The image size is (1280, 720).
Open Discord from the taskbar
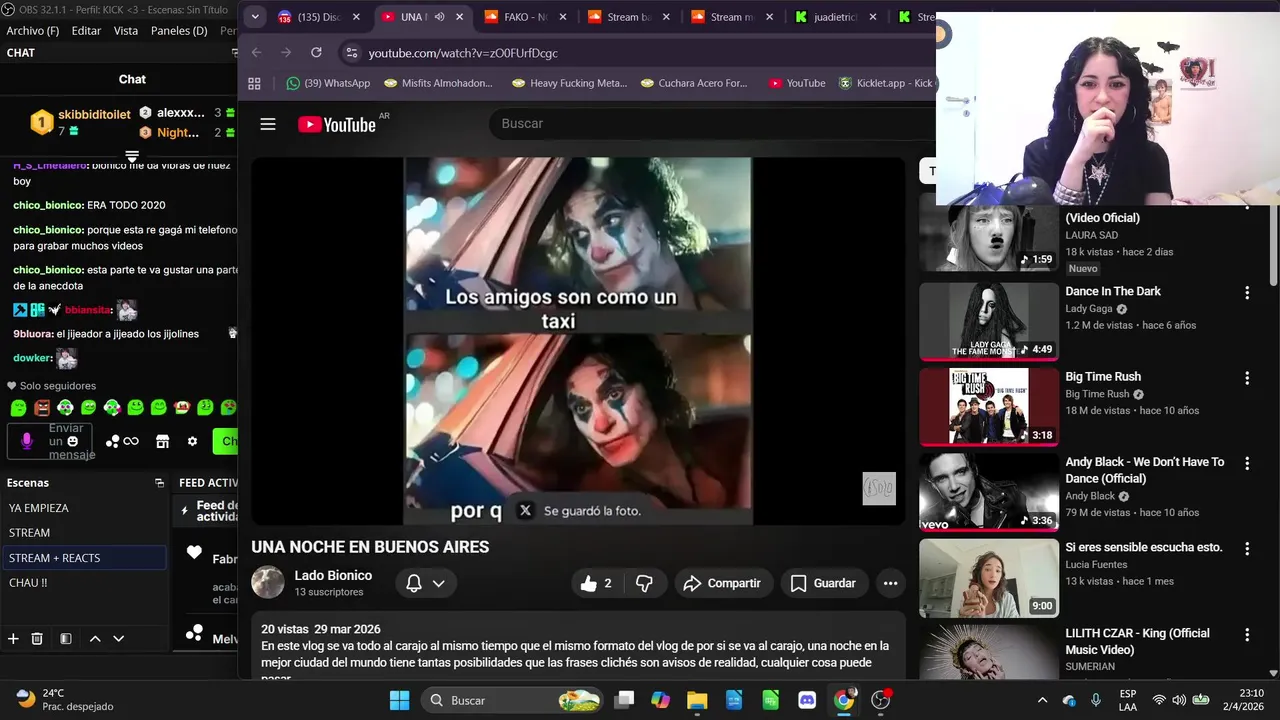pos(807,700)
